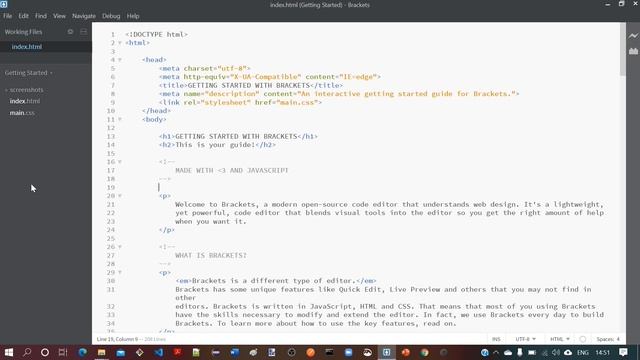This screenshot has width=640, height=360.
Task: Open Live Preview lightning bolt icon
Action: pos(633,36)
